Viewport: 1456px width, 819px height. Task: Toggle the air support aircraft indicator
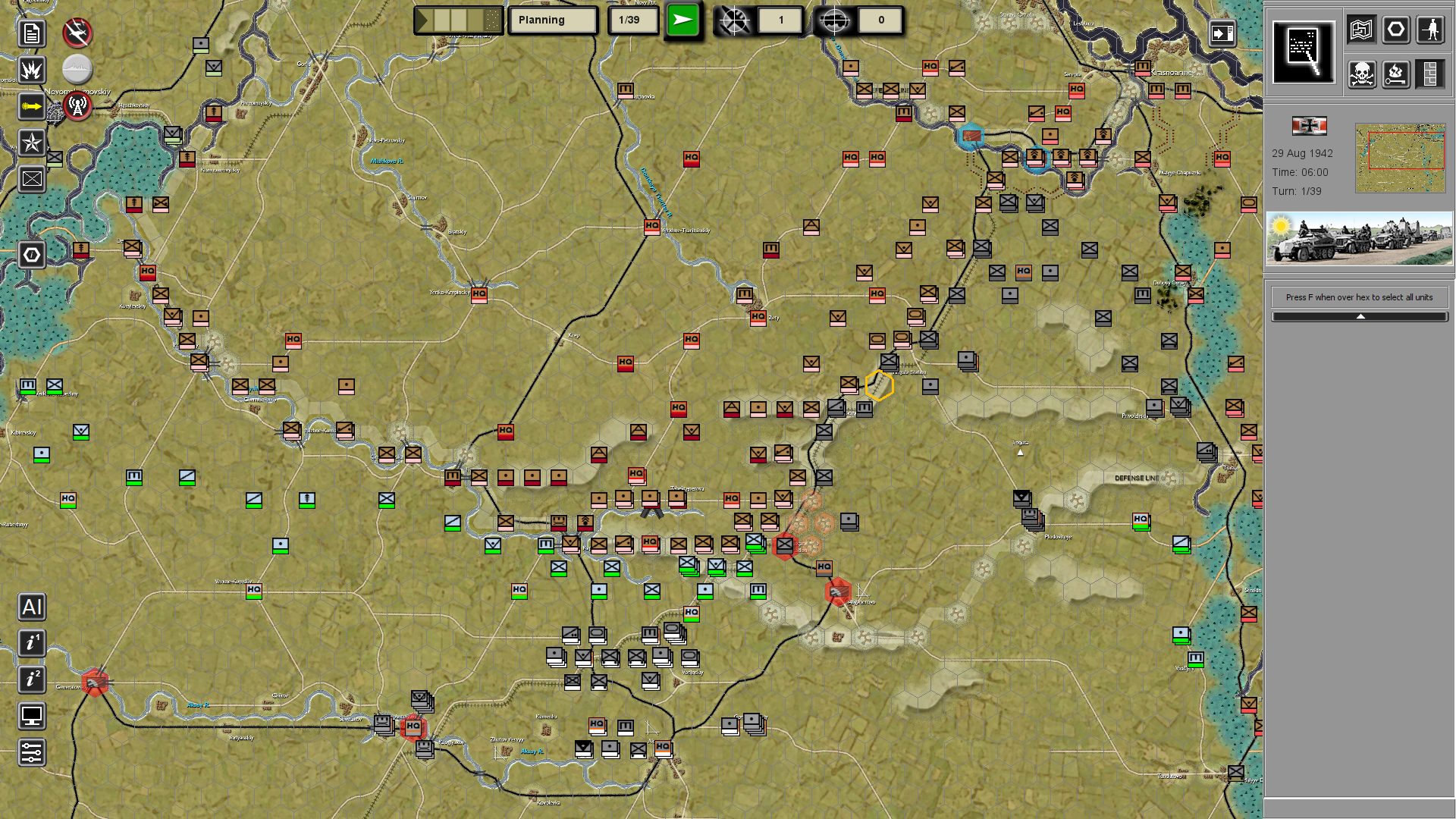pos(77,33)
